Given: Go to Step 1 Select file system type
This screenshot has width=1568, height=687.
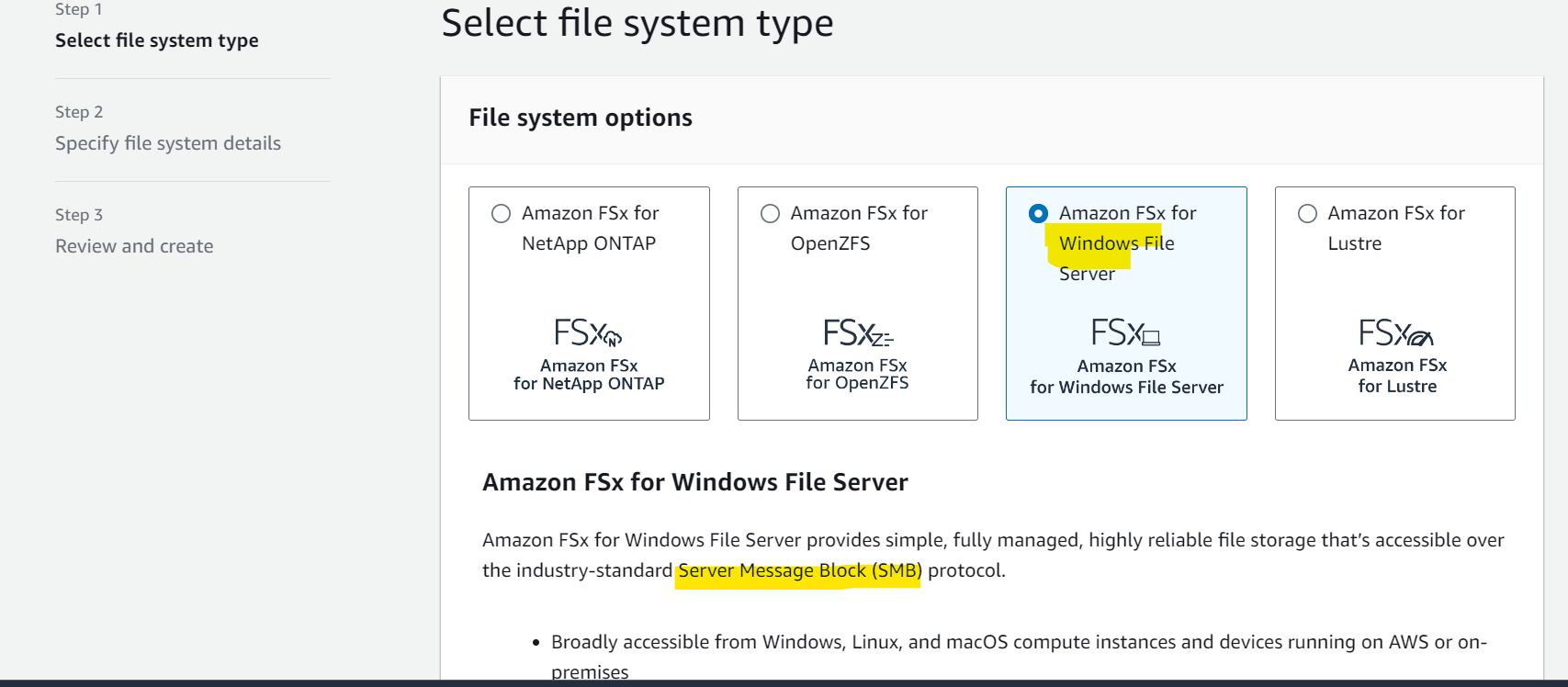Looking at the screenshot, I should pos(157,40).
